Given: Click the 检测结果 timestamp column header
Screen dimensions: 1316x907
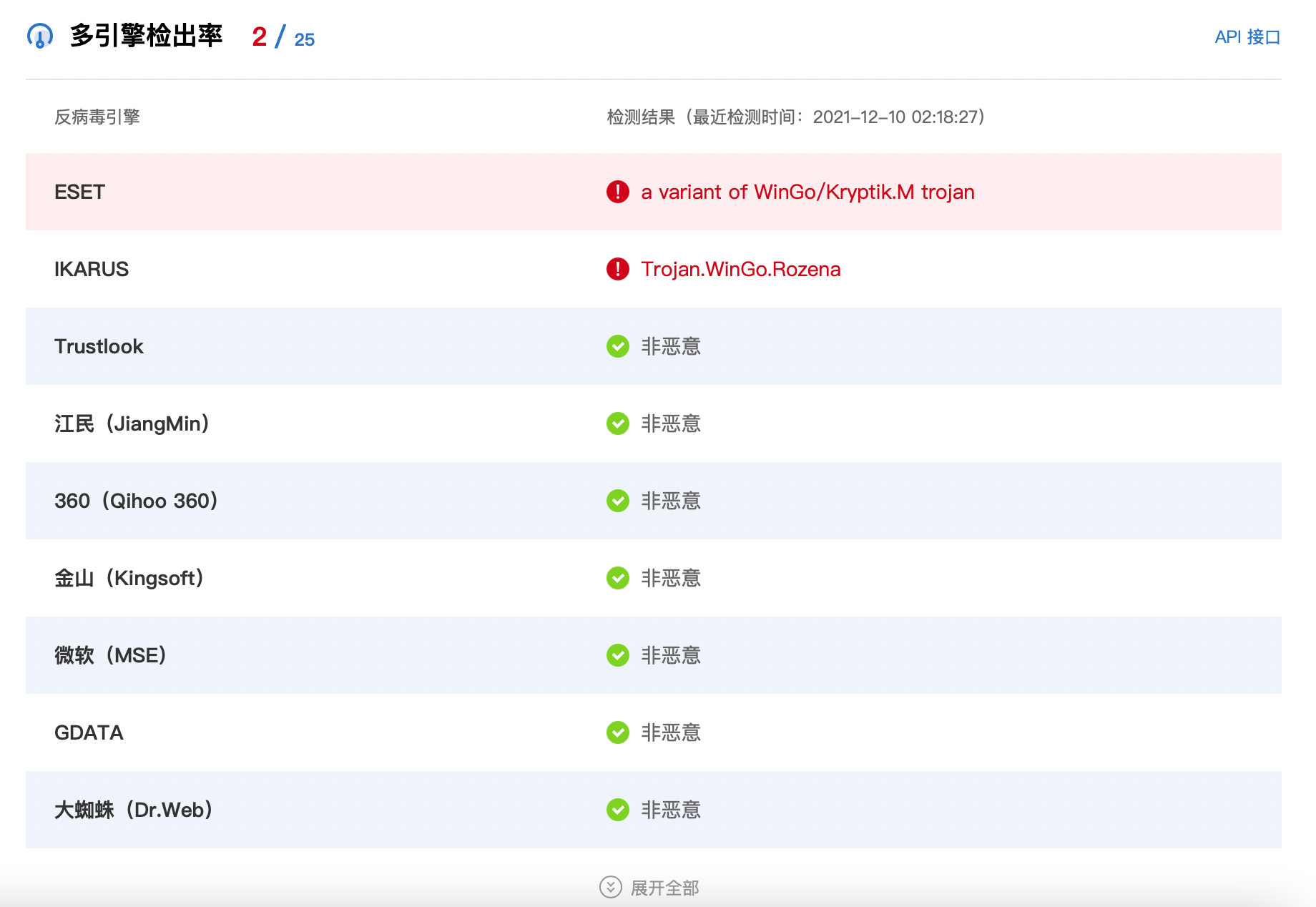Looking at the screenshot, I should [795, 117].
